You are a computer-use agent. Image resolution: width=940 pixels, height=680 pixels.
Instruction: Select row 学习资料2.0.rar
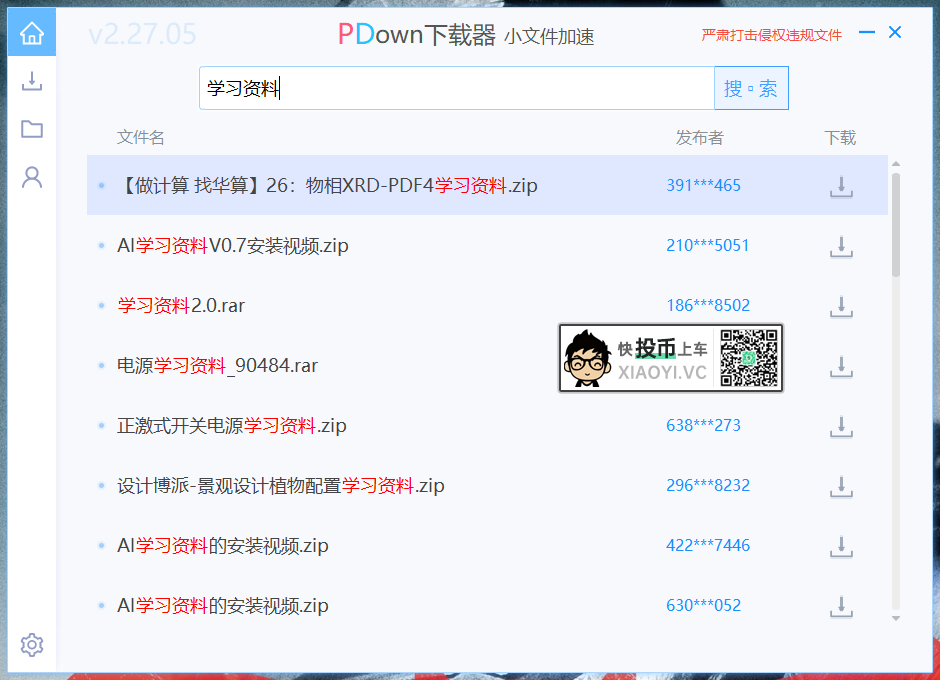tap(487, 305)
